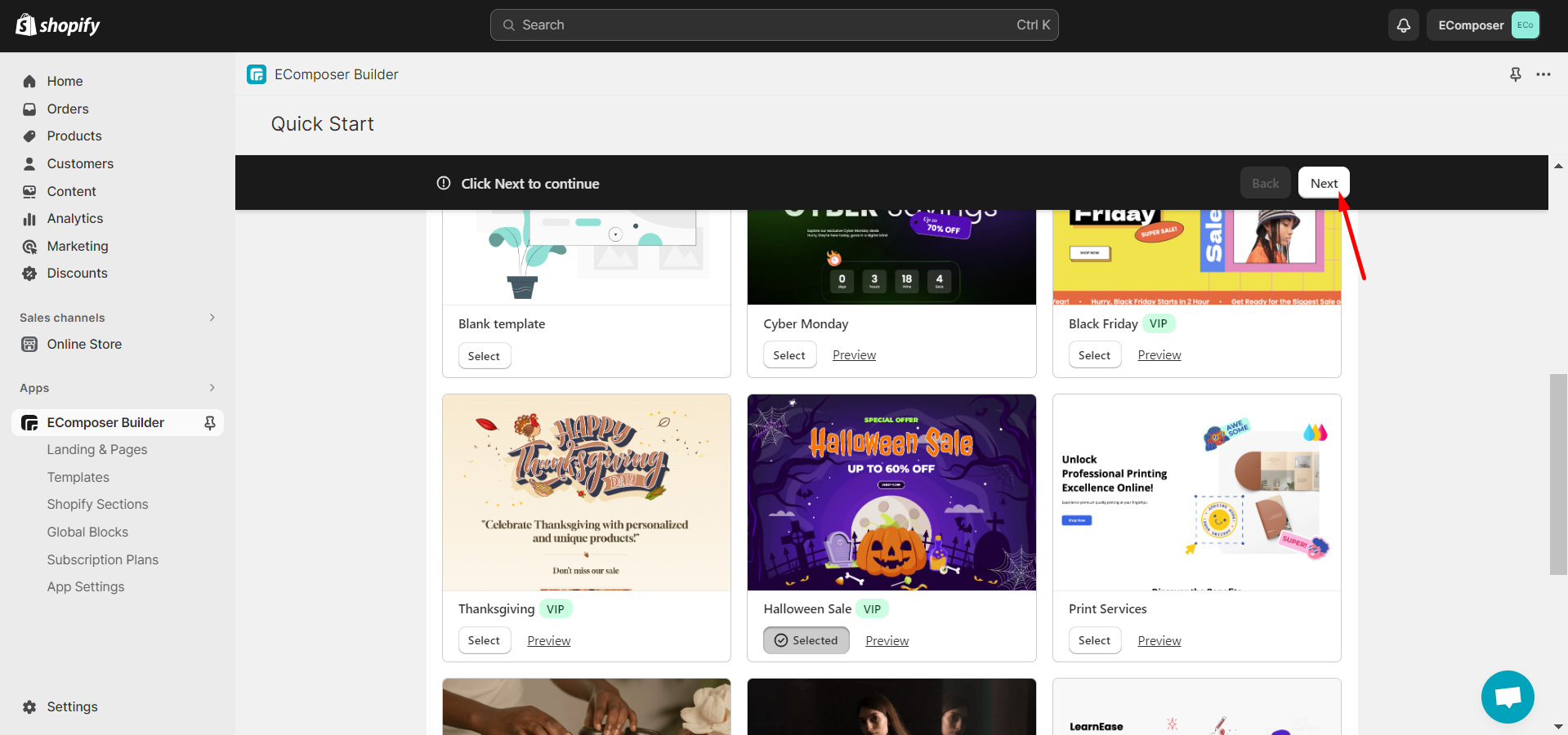The image size is (1568, 735).
Task: Click the ECo account avatar
Action: pyautogui.click(x=1525, y=25)
